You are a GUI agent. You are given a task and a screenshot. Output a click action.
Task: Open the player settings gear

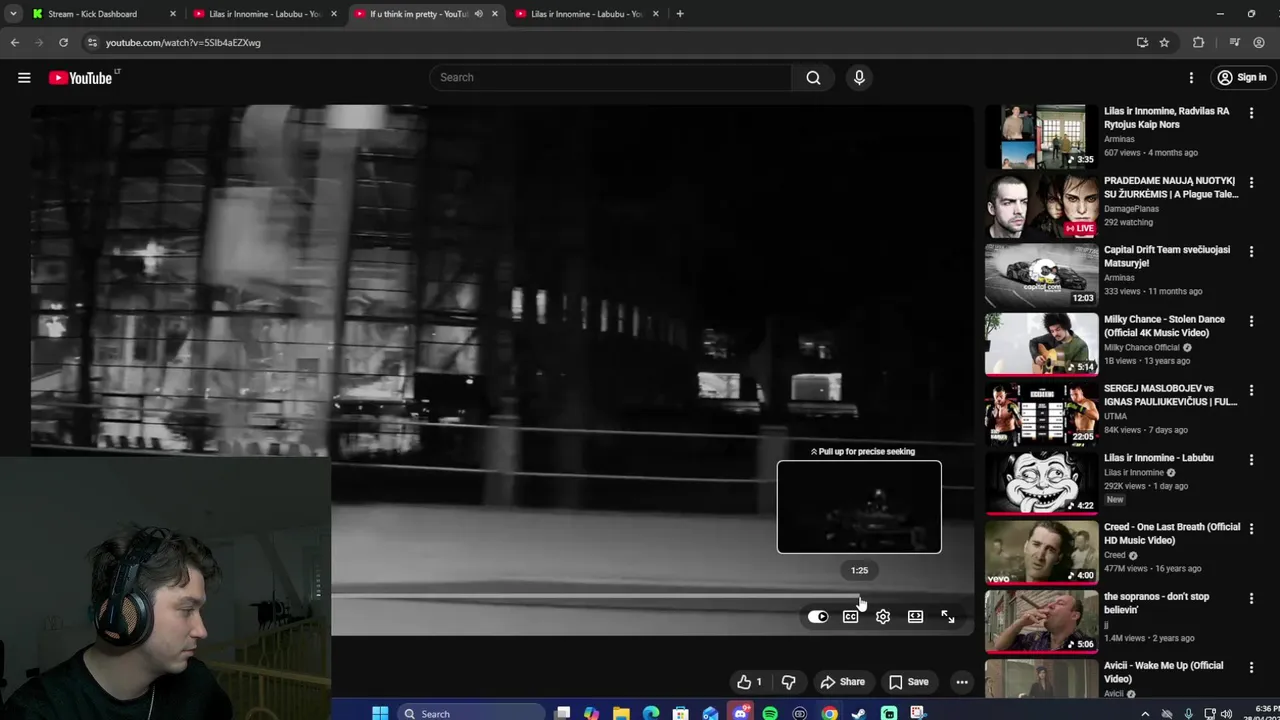pos(883,617)
